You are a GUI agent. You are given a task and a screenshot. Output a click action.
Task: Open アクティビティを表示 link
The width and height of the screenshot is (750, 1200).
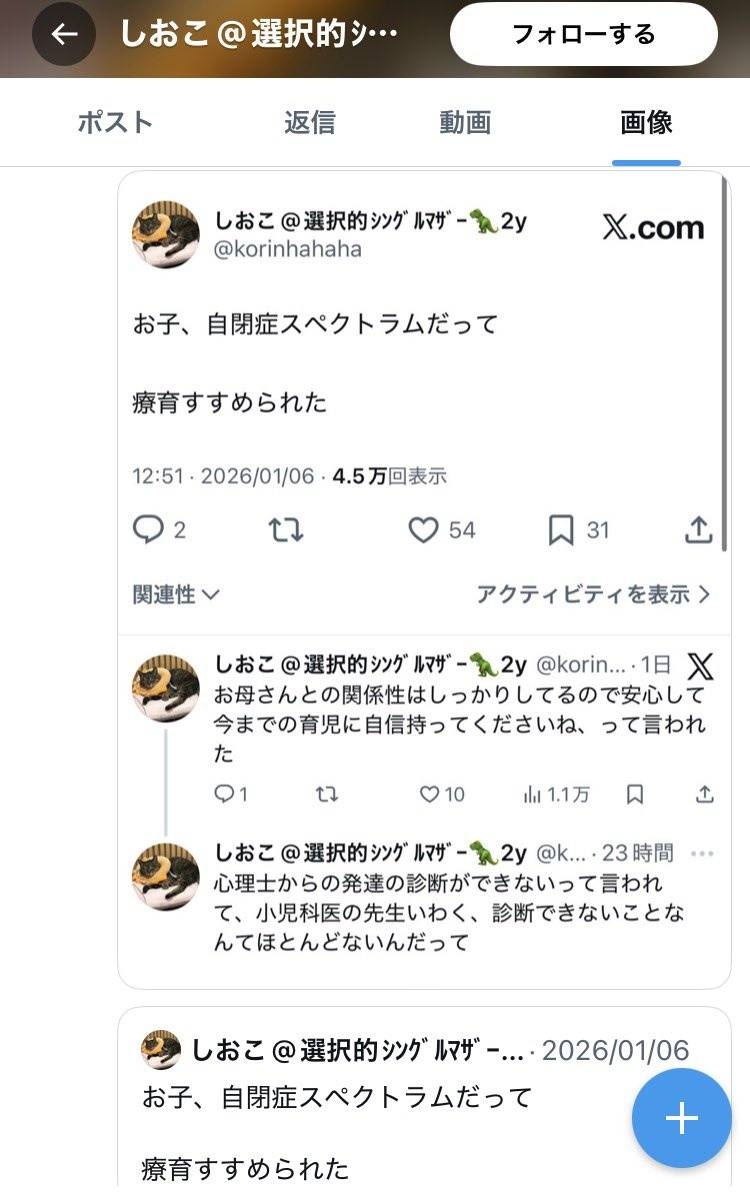point(593,594)
